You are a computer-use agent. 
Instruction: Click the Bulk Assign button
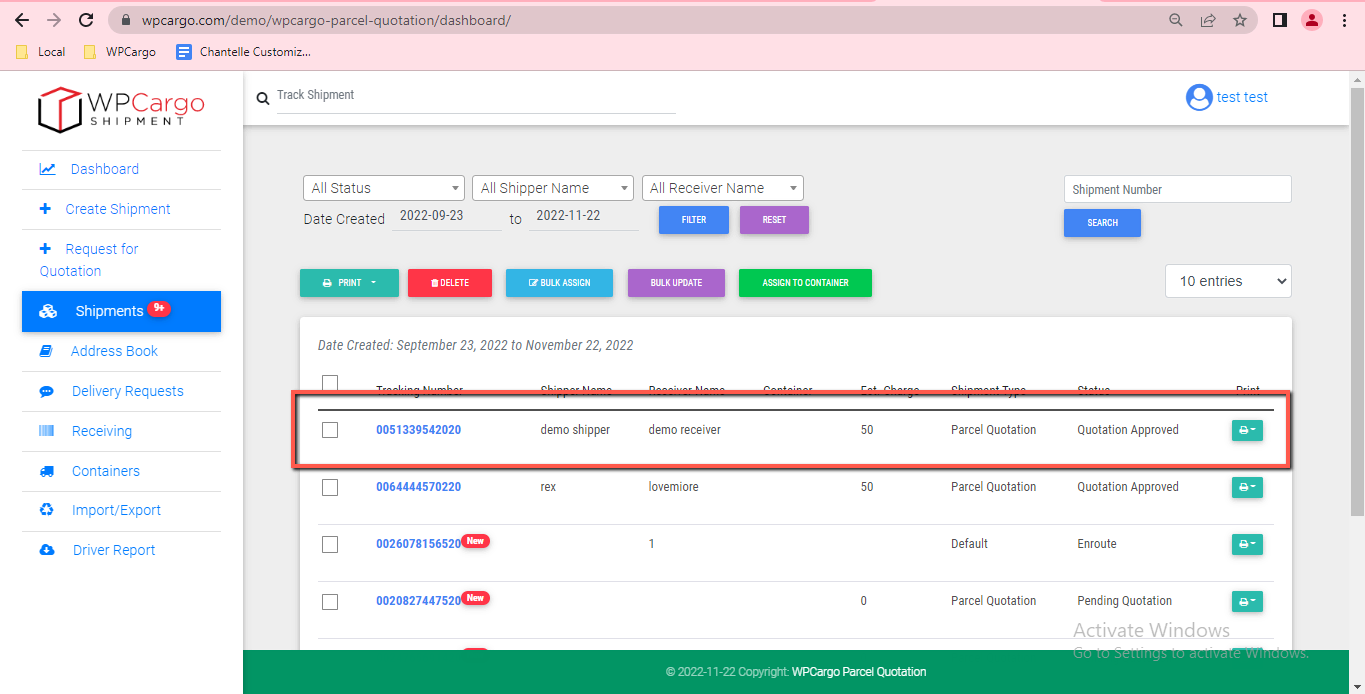pos(560,283)
